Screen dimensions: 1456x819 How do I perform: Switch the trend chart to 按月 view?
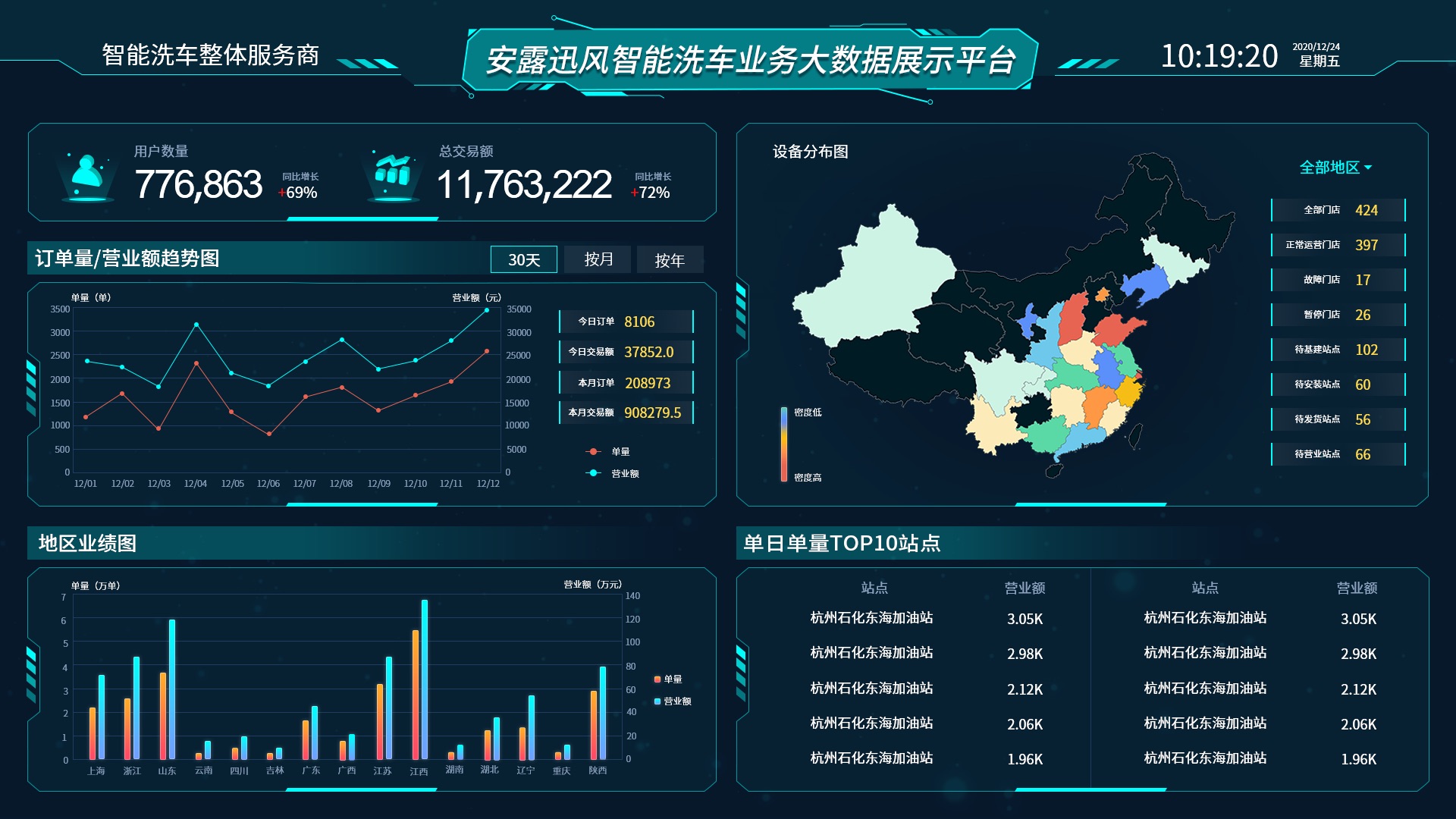596,259
